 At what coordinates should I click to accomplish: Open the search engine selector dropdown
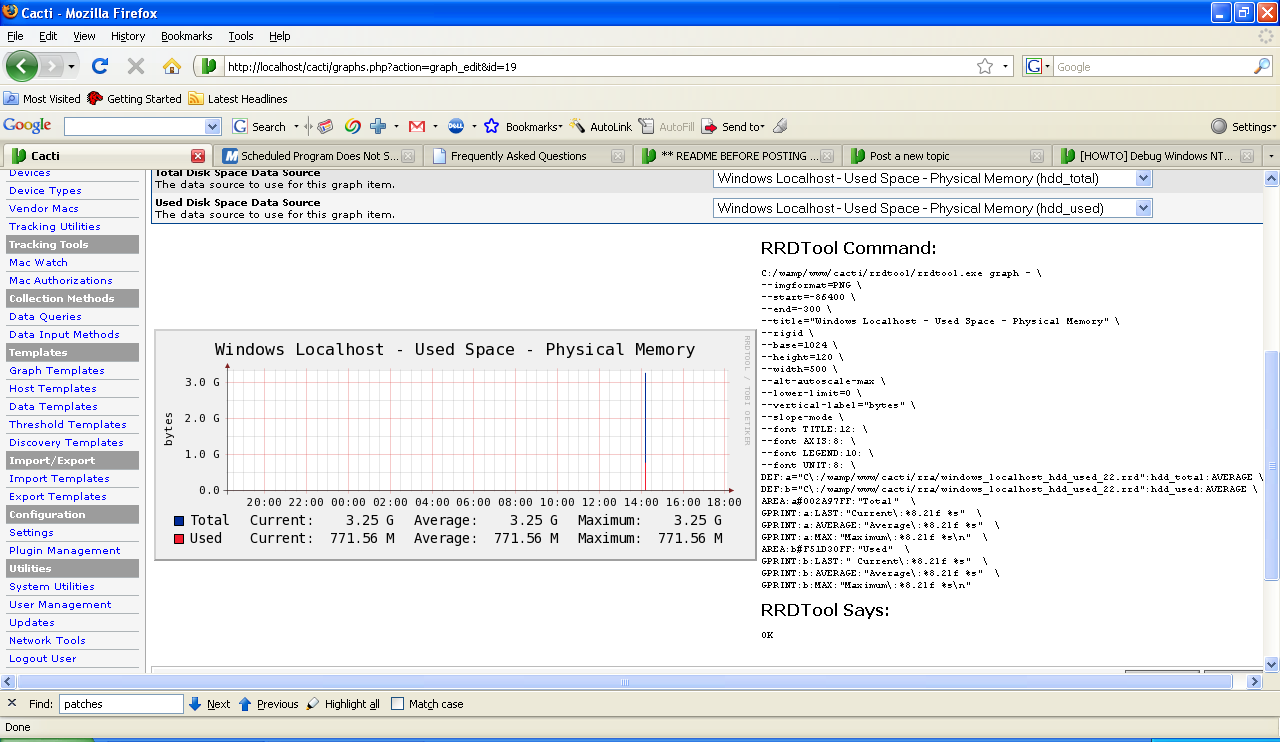click(1038, 66)
